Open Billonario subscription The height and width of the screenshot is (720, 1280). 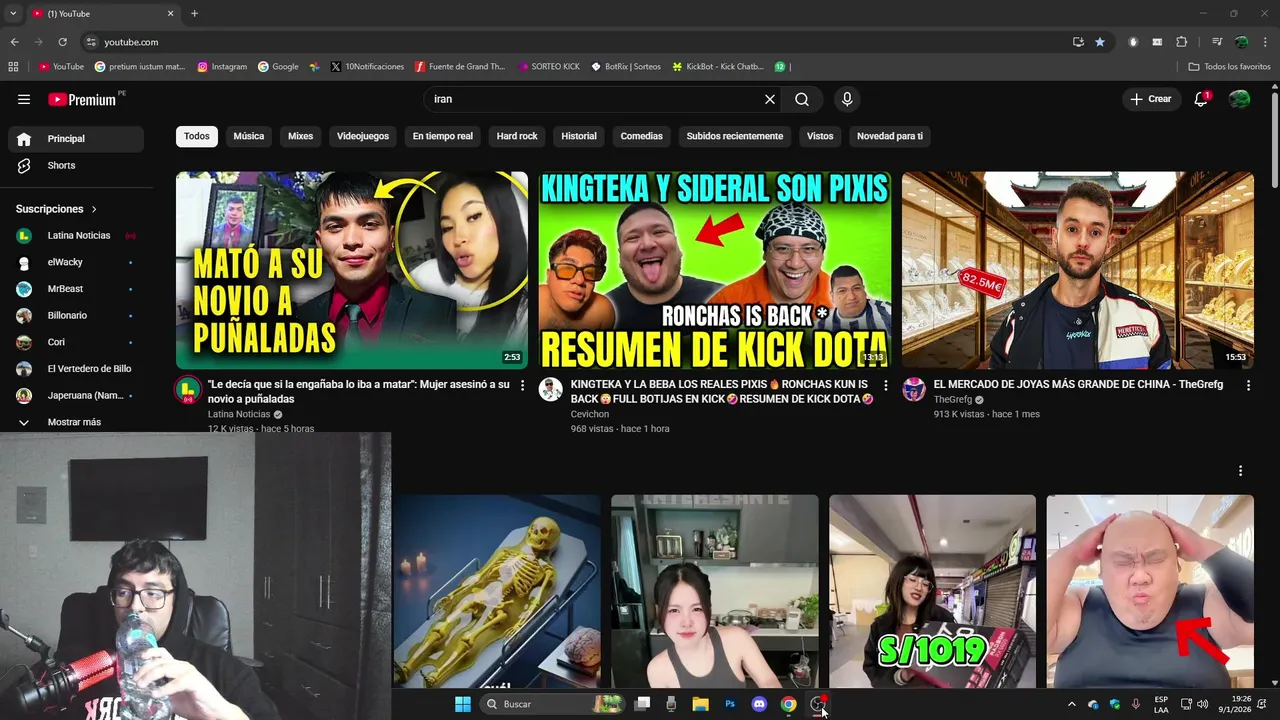tap(76, 315)
